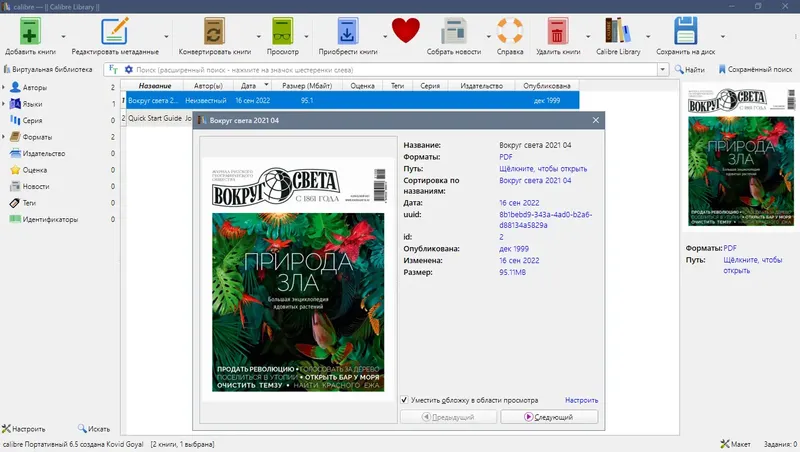Click PDF format link in dialog
Screen dimensions: 800x452
point(506,157)
